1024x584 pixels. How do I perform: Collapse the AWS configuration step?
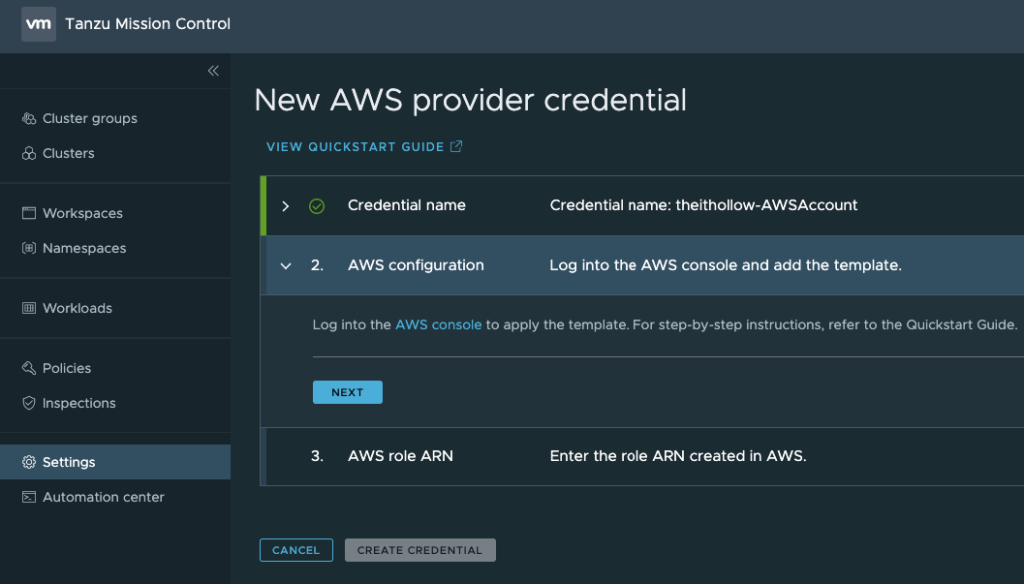(x=286, y=266)
